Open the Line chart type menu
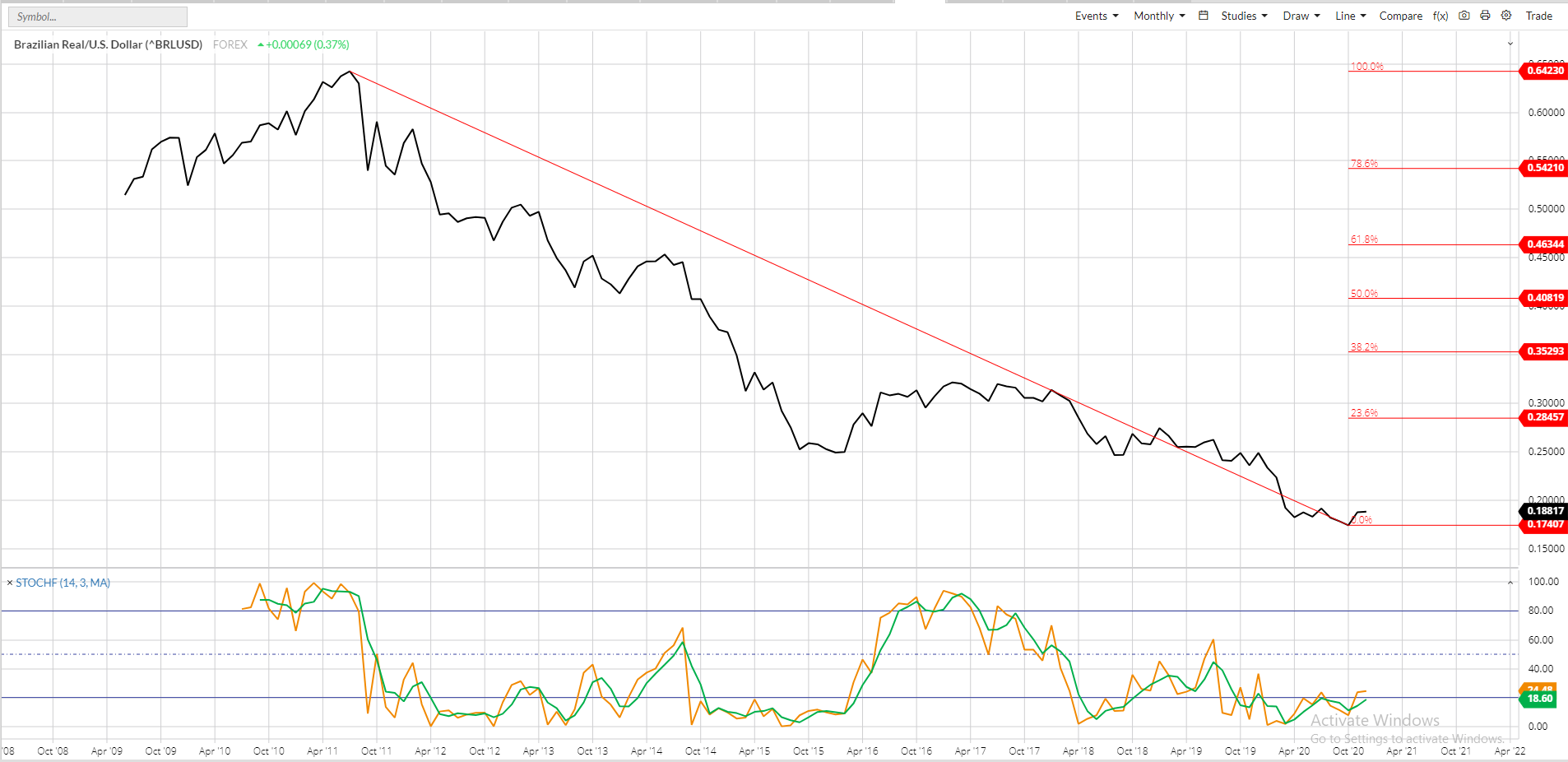 pyautogui.click(x=1350, y=16)
